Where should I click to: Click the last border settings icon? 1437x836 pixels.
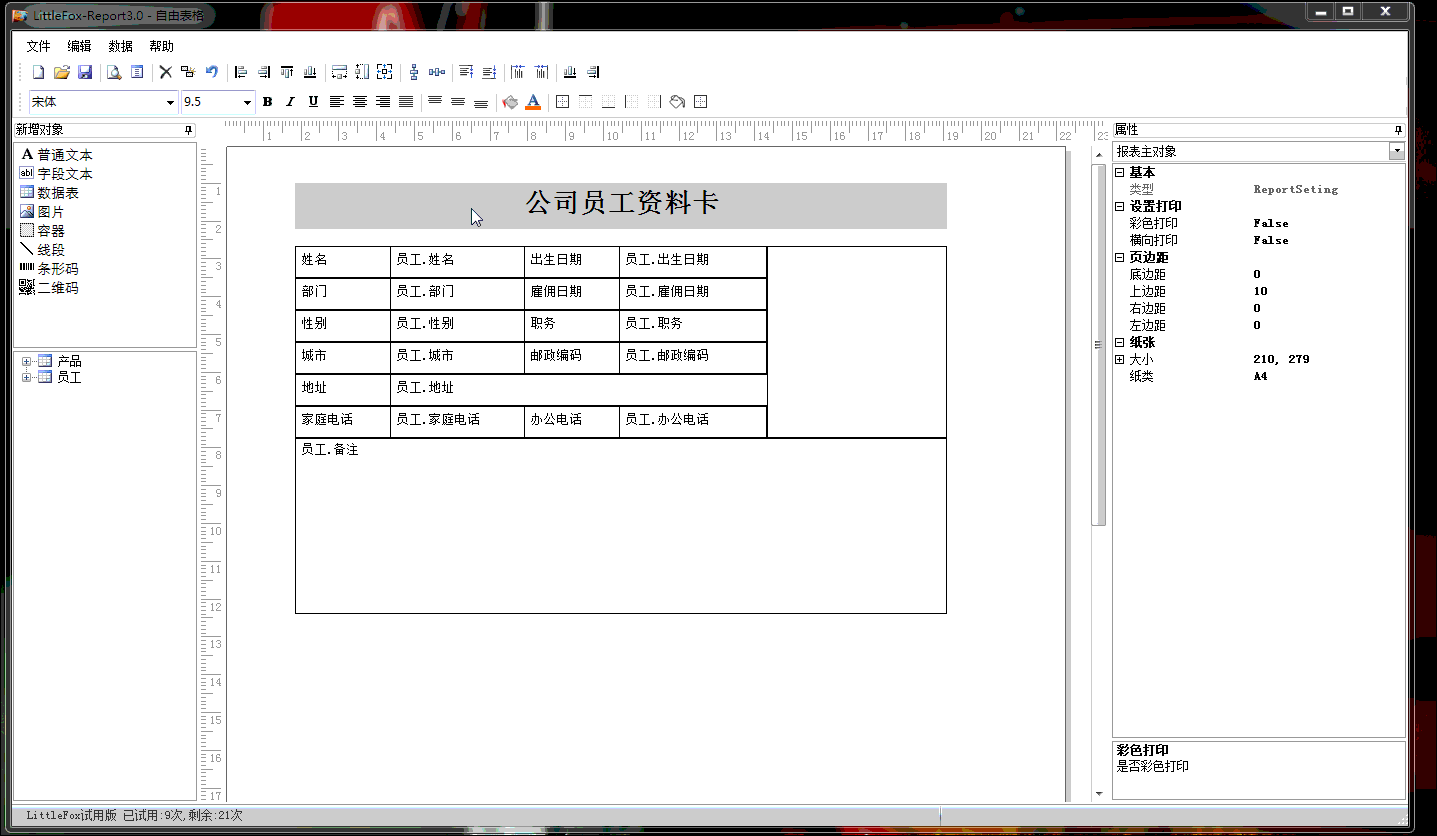(x=700, y=101)
